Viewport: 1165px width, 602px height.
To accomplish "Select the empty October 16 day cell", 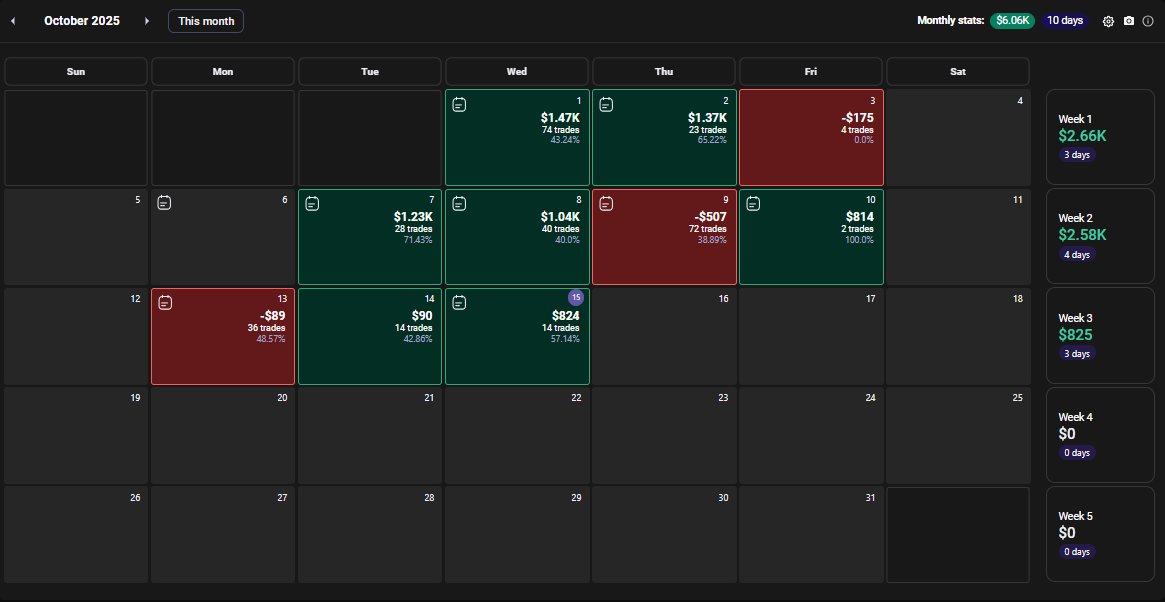I will (664, 337).
